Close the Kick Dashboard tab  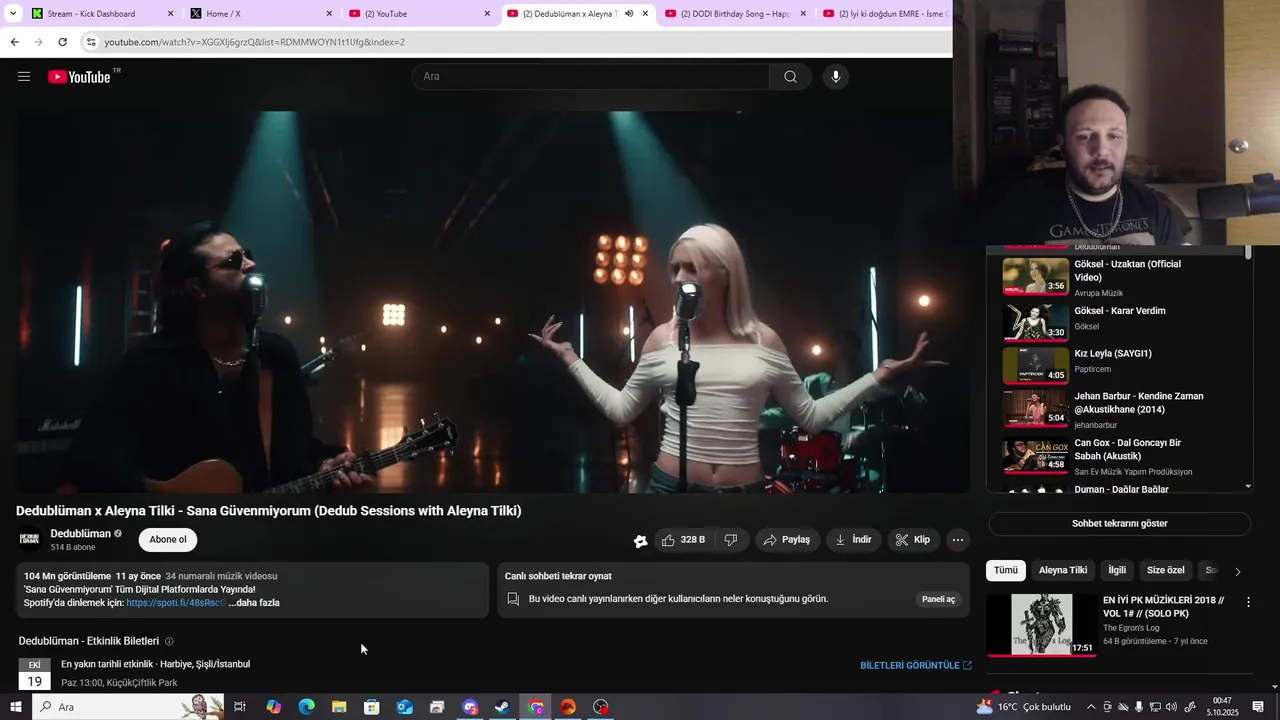[170, 14]
